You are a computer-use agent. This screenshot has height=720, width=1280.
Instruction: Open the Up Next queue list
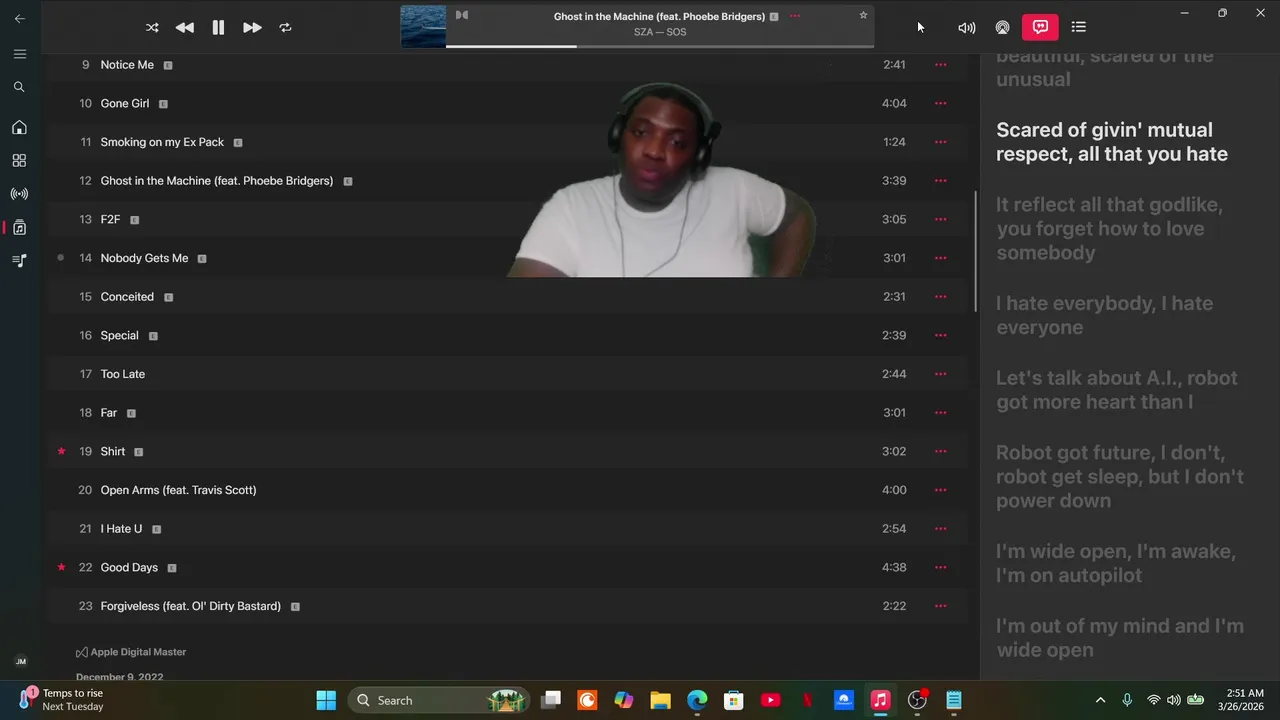1078,27
